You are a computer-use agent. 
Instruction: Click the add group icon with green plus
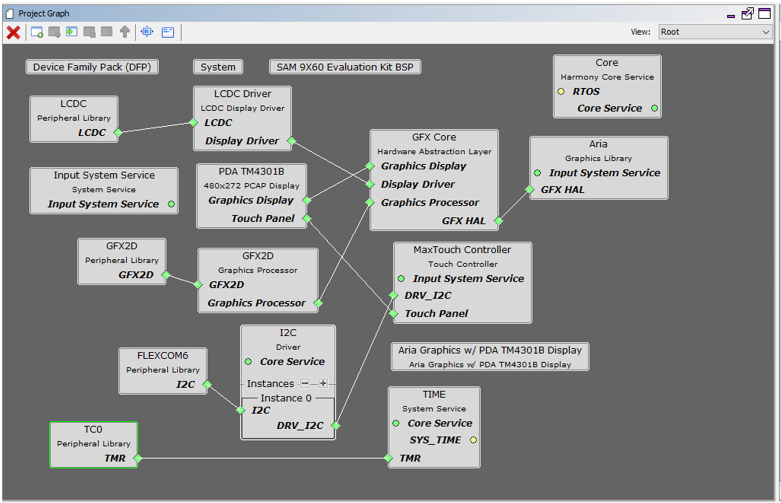[37, 32]
